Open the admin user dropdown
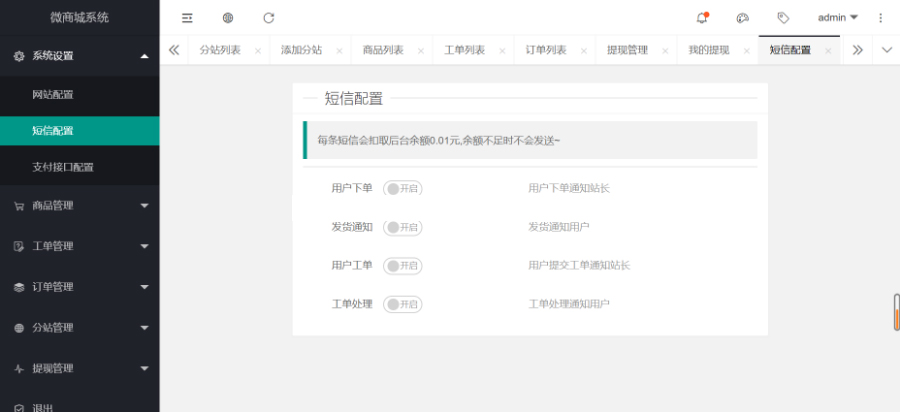 point(837,18)
